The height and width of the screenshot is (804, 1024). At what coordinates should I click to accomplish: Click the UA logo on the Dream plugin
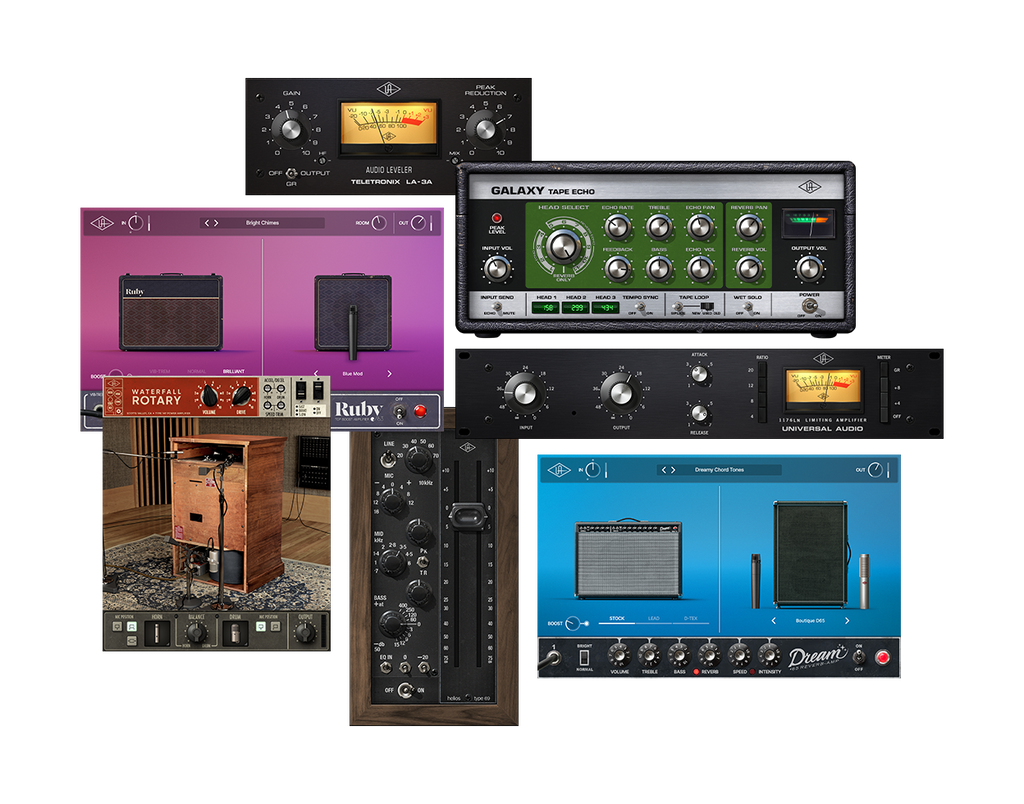pos(558,469)
